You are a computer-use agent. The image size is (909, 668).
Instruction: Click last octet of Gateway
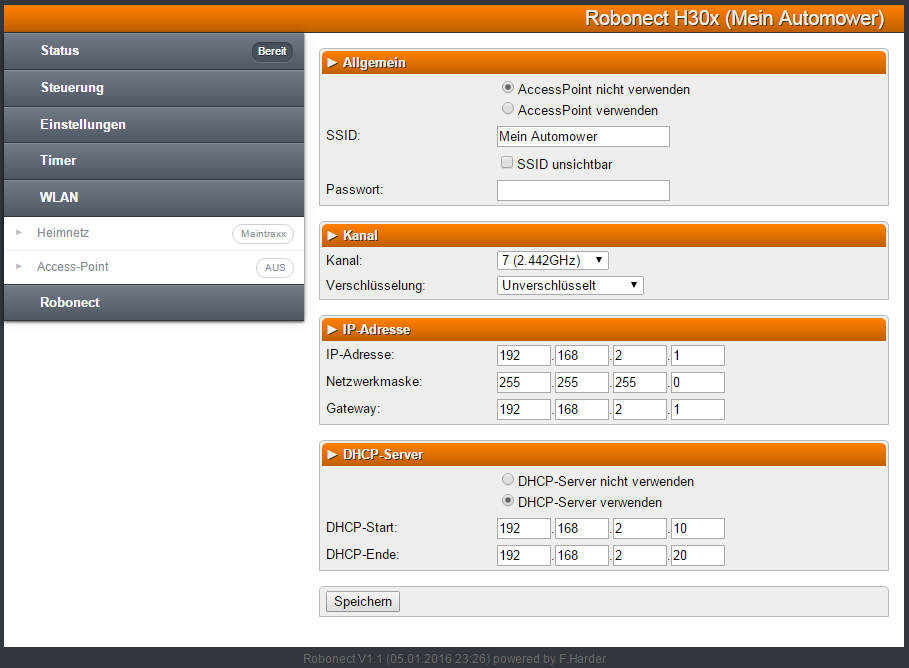pyautogui.click(x=697, y=409)
